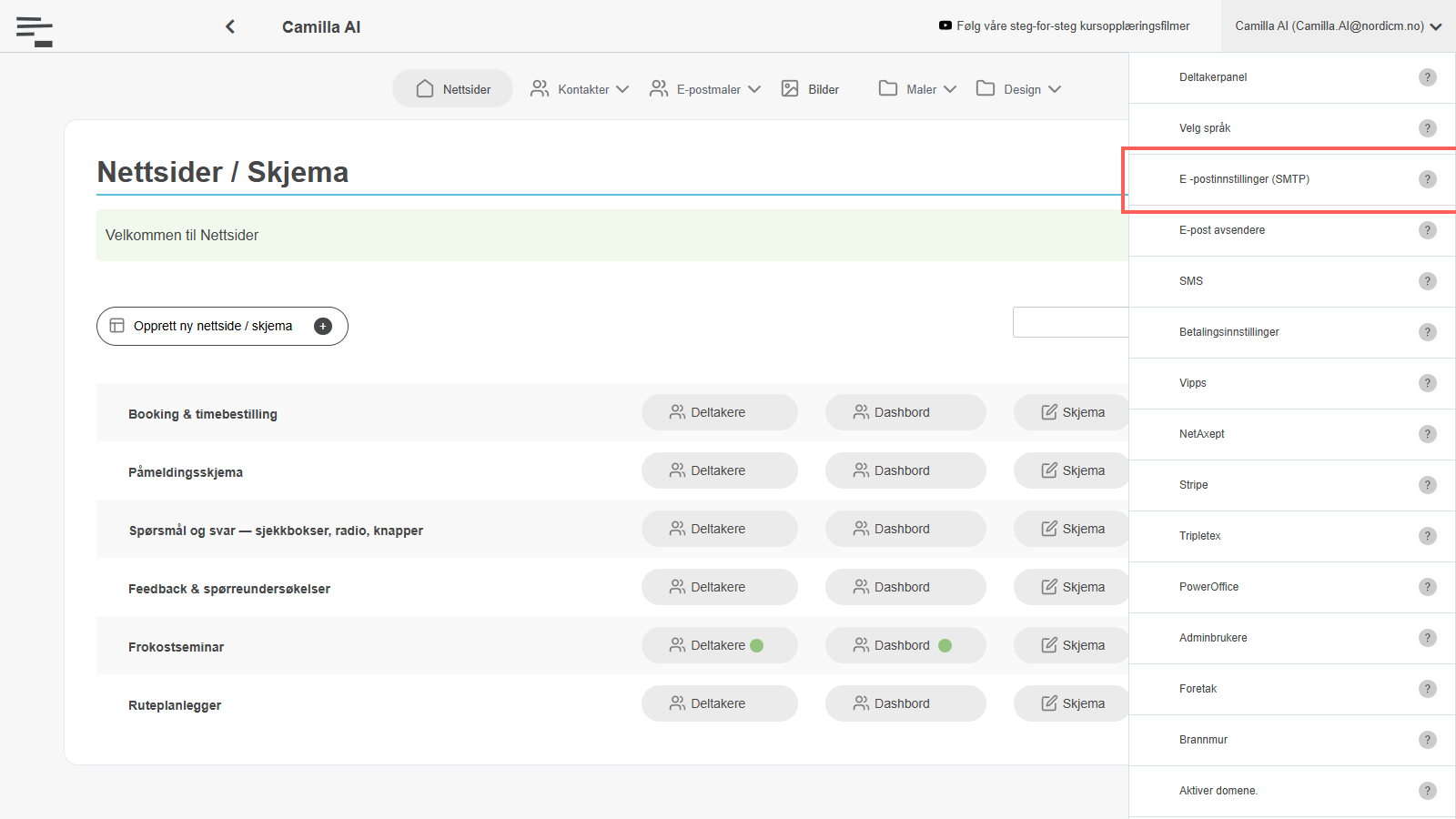Open Deltakere for Ruteplanlegger
This screenshot has height=819, width=1456.
[720, 703]
